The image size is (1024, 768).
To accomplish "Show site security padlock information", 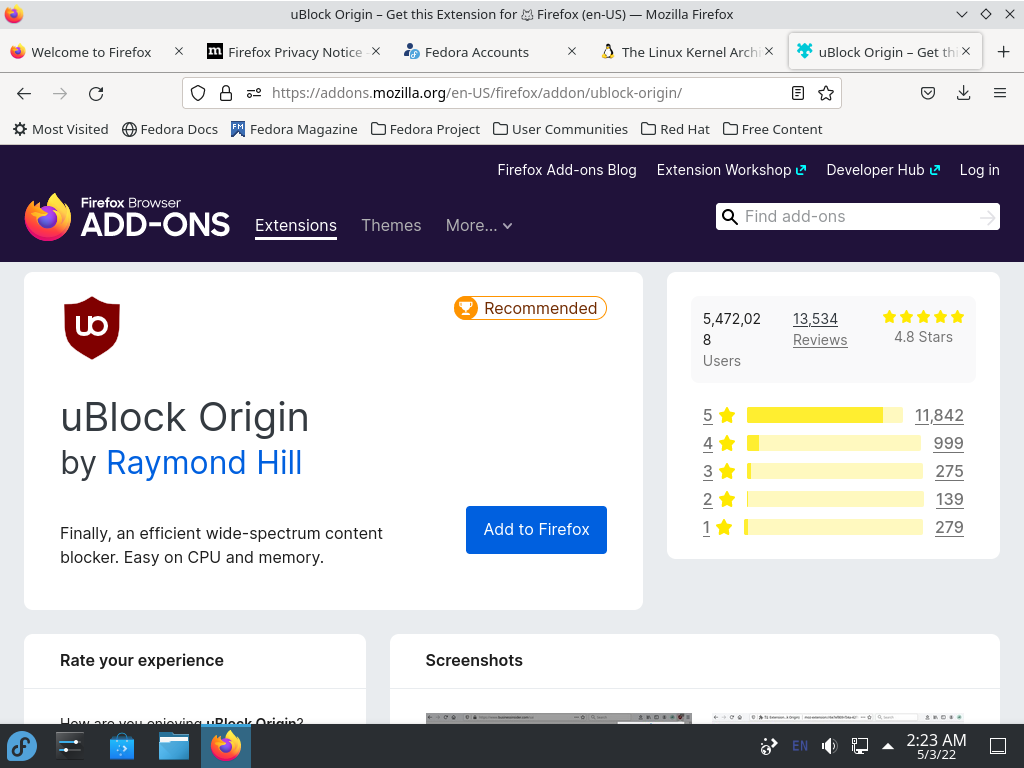I will tap(226, 93).
